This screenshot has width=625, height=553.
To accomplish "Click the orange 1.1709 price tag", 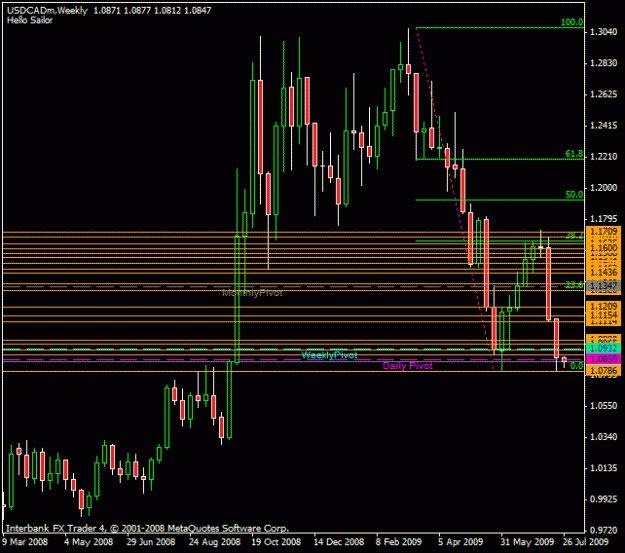I will pos(603,231).
